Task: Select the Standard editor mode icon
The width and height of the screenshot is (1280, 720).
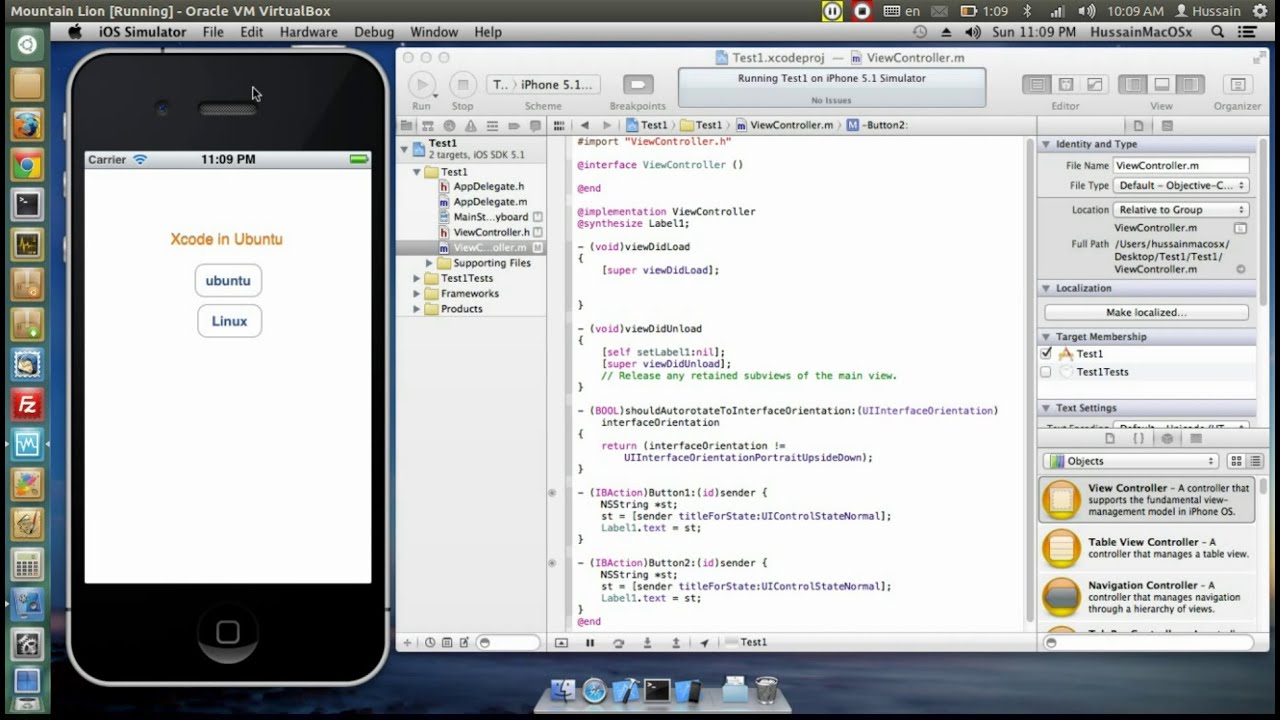Action: [1037, 85]
